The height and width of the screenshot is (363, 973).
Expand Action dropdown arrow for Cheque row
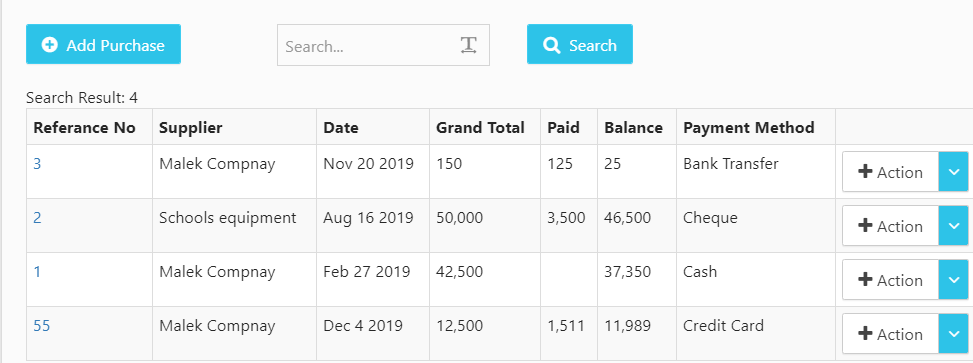[953, 226]
